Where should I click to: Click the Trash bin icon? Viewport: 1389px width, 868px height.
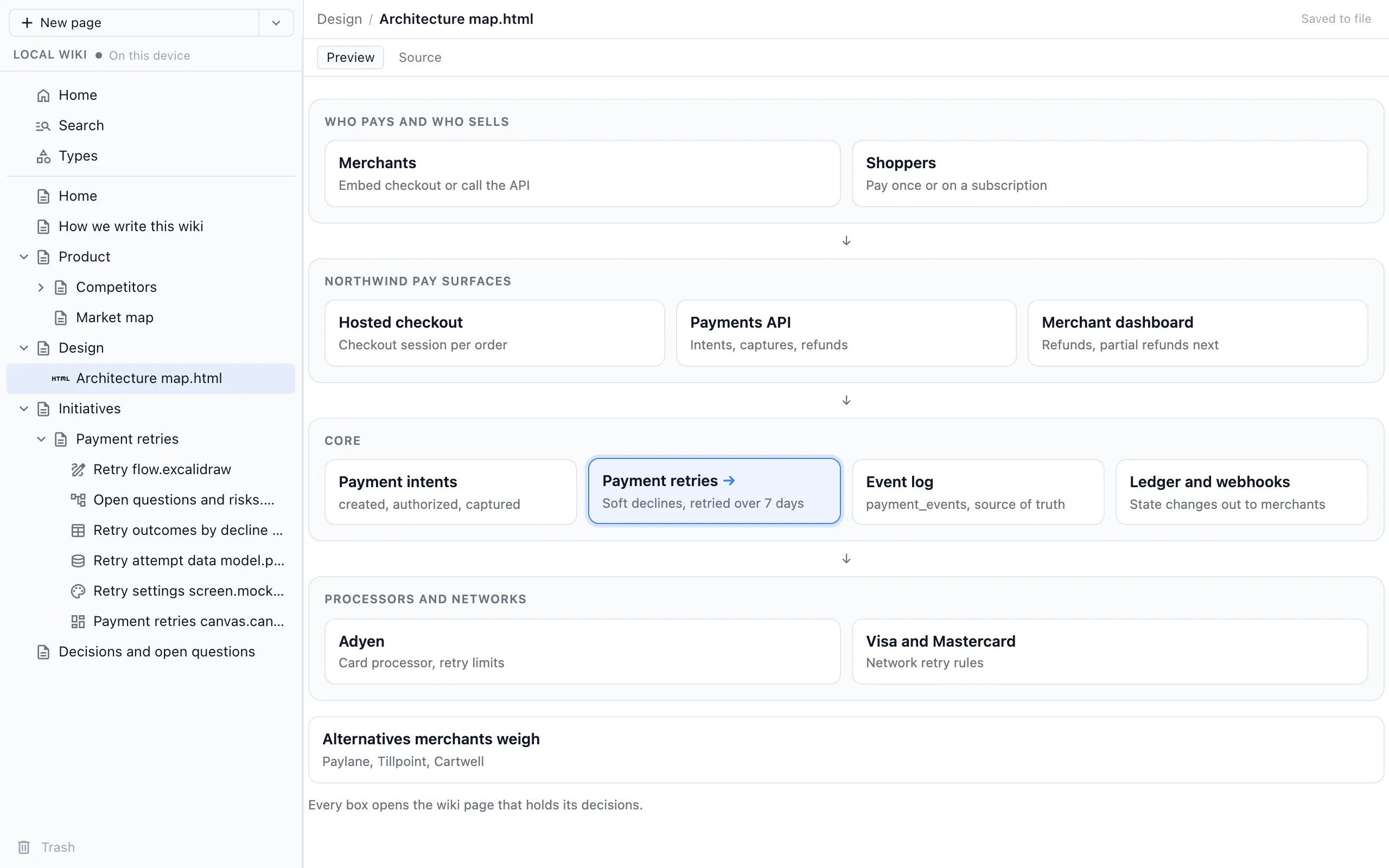(23, 847)
